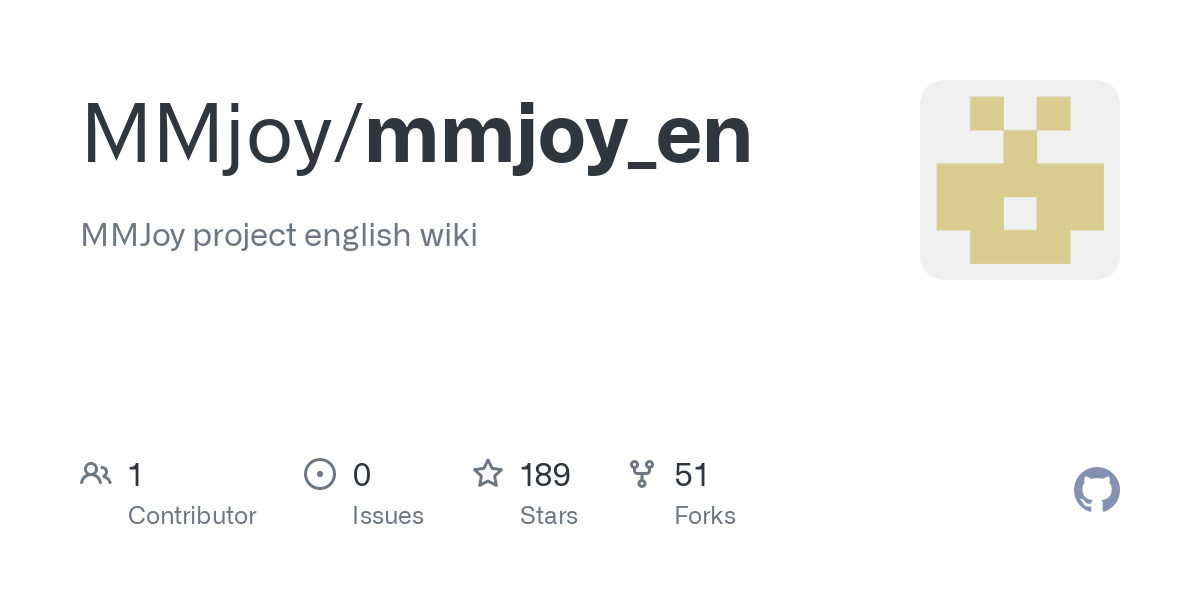Click the fork count 51
The image size is (1200, 600).
[691, 475]
